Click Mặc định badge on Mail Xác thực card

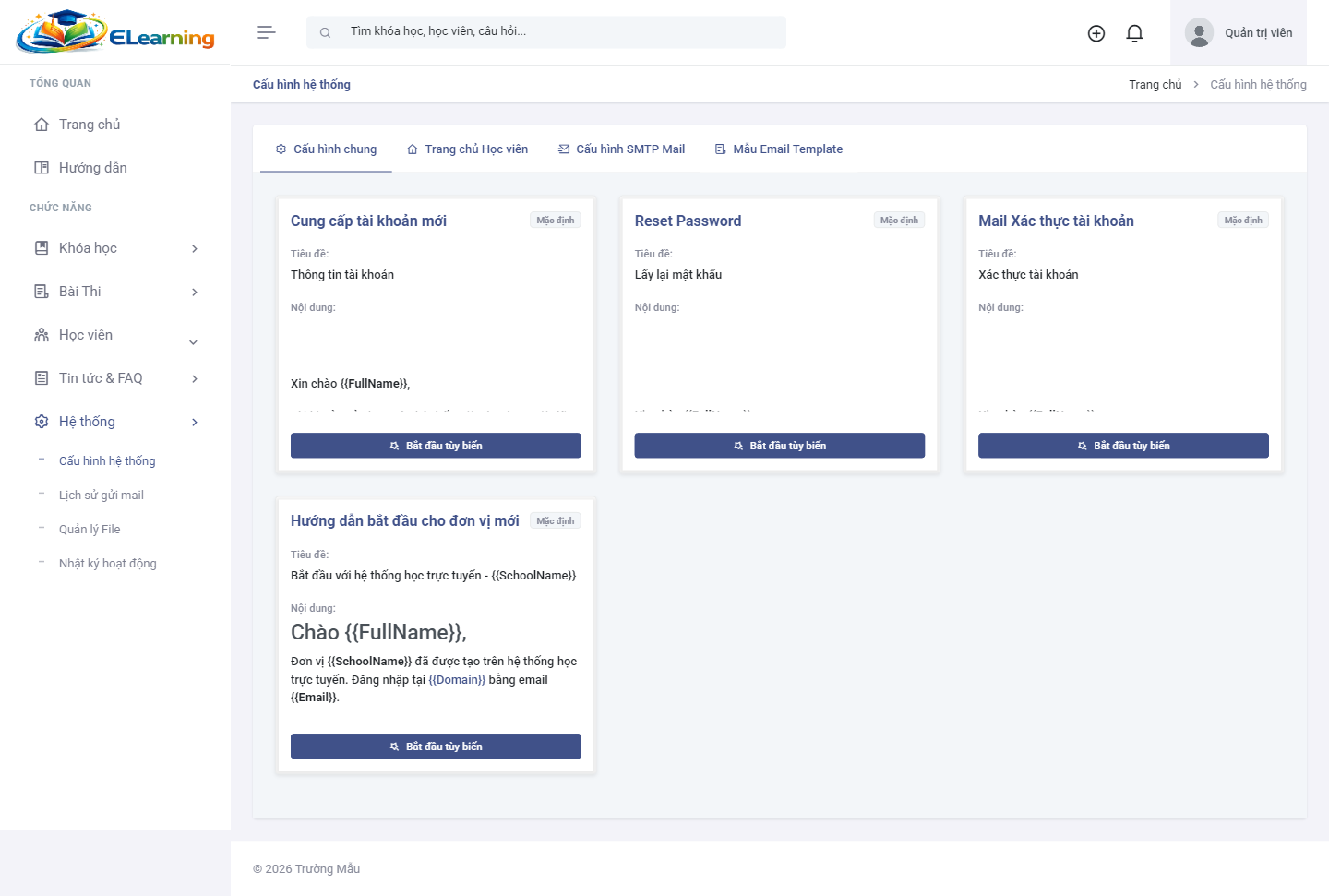pyautogui.click(x=1243, y=220)
